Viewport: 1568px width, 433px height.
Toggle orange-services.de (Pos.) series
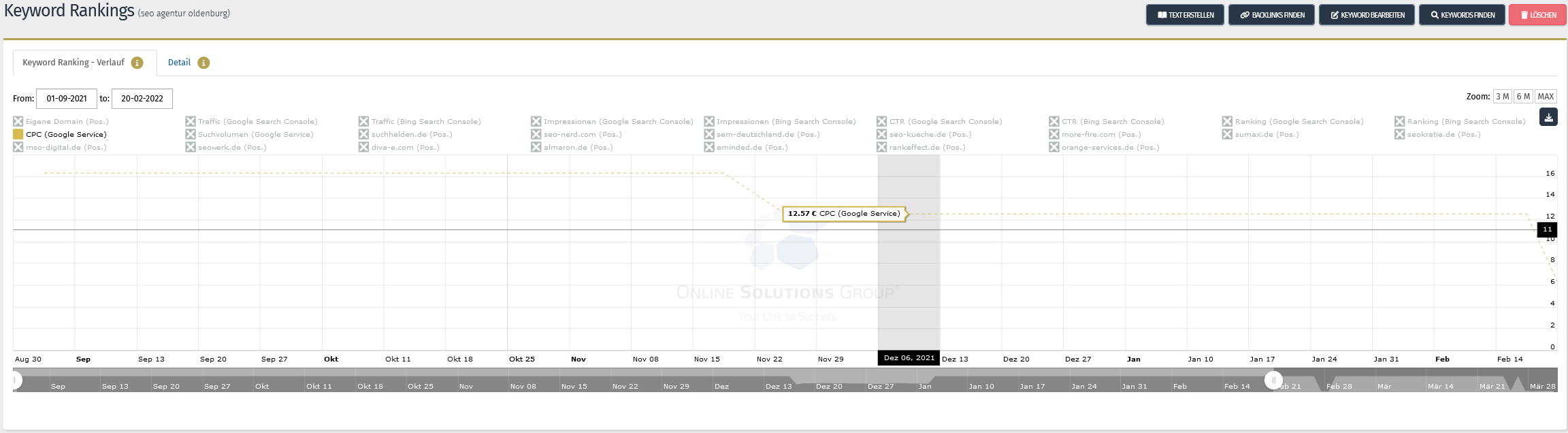click(x=1104, y=148)
